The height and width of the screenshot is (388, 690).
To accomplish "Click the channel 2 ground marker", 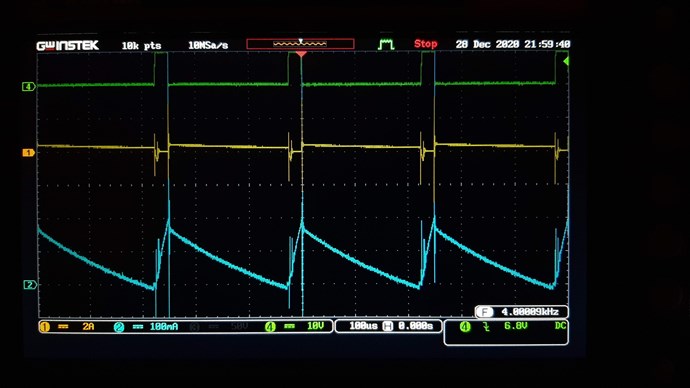I will [x=30, y=285].
